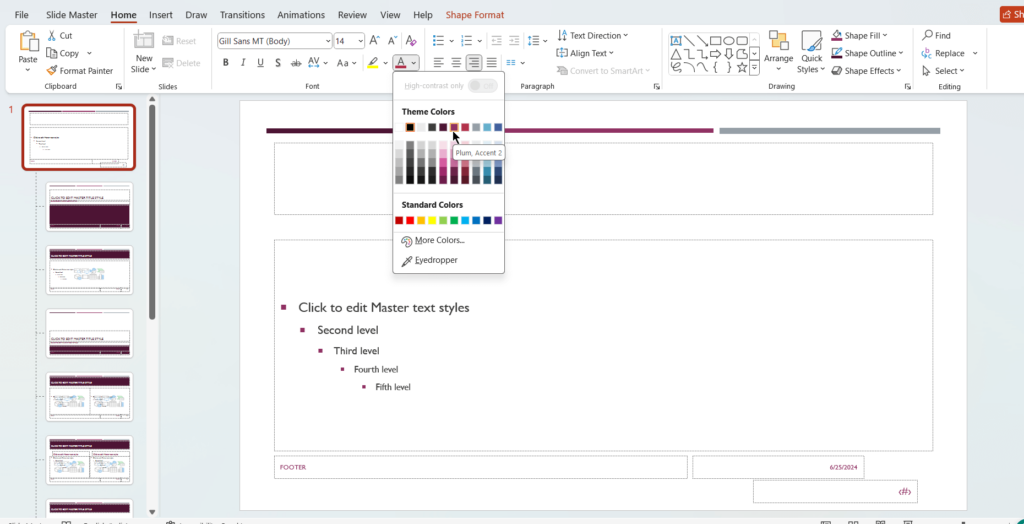
Task: Choose the red standard color swatch
Action: click(x=411, y=220)
